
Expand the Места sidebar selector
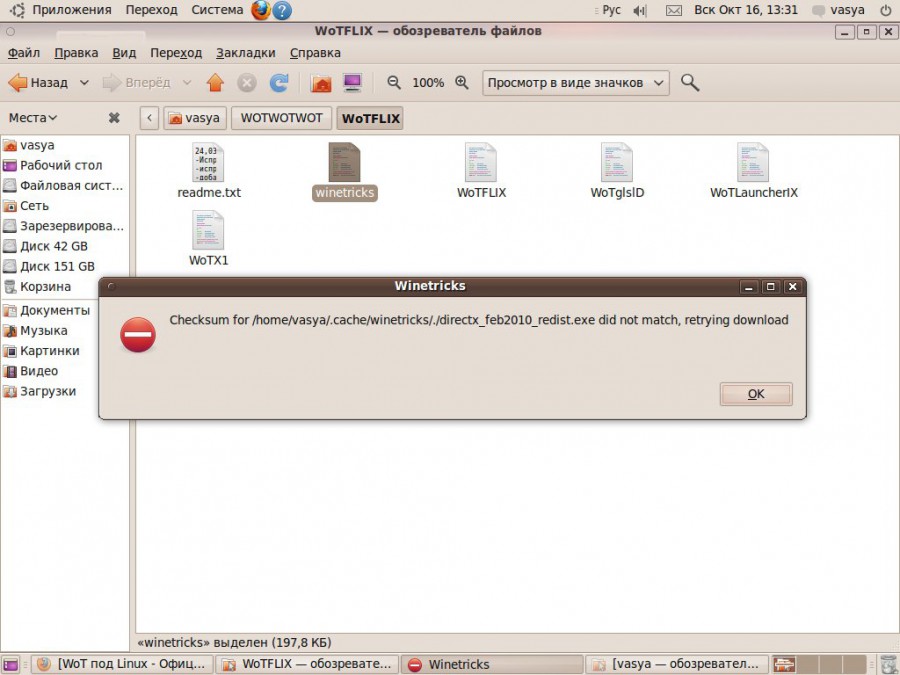33,118
